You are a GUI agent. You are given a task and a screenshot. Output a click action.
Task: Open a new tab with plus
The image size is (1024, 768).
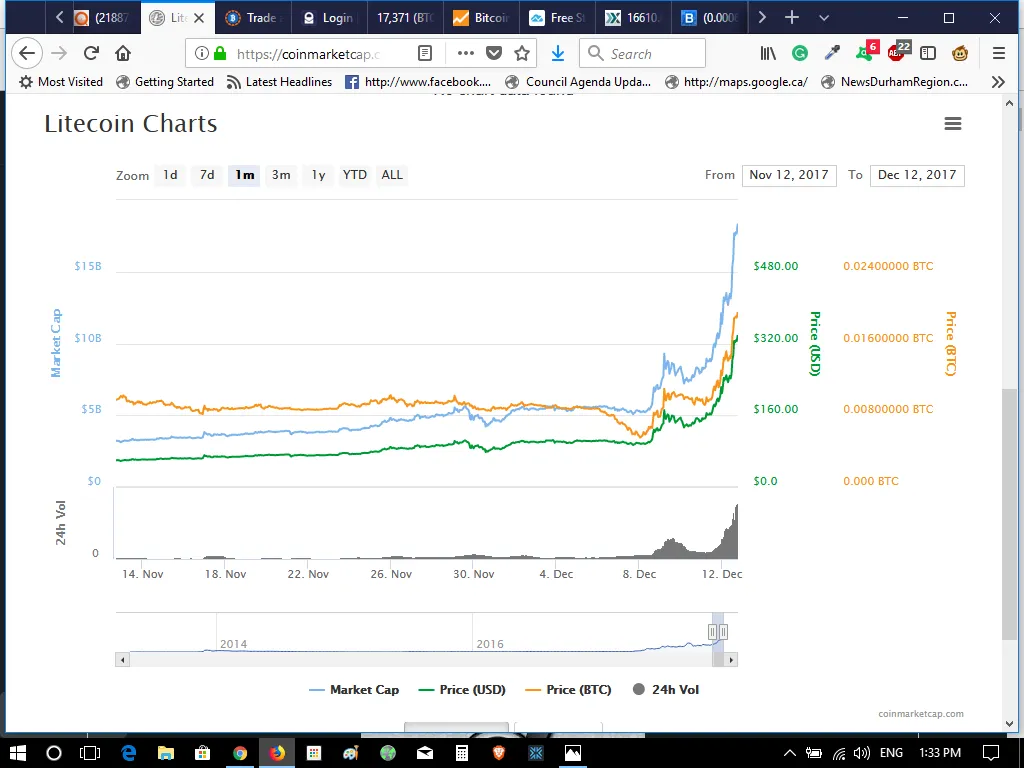click(x=792, y=18)
